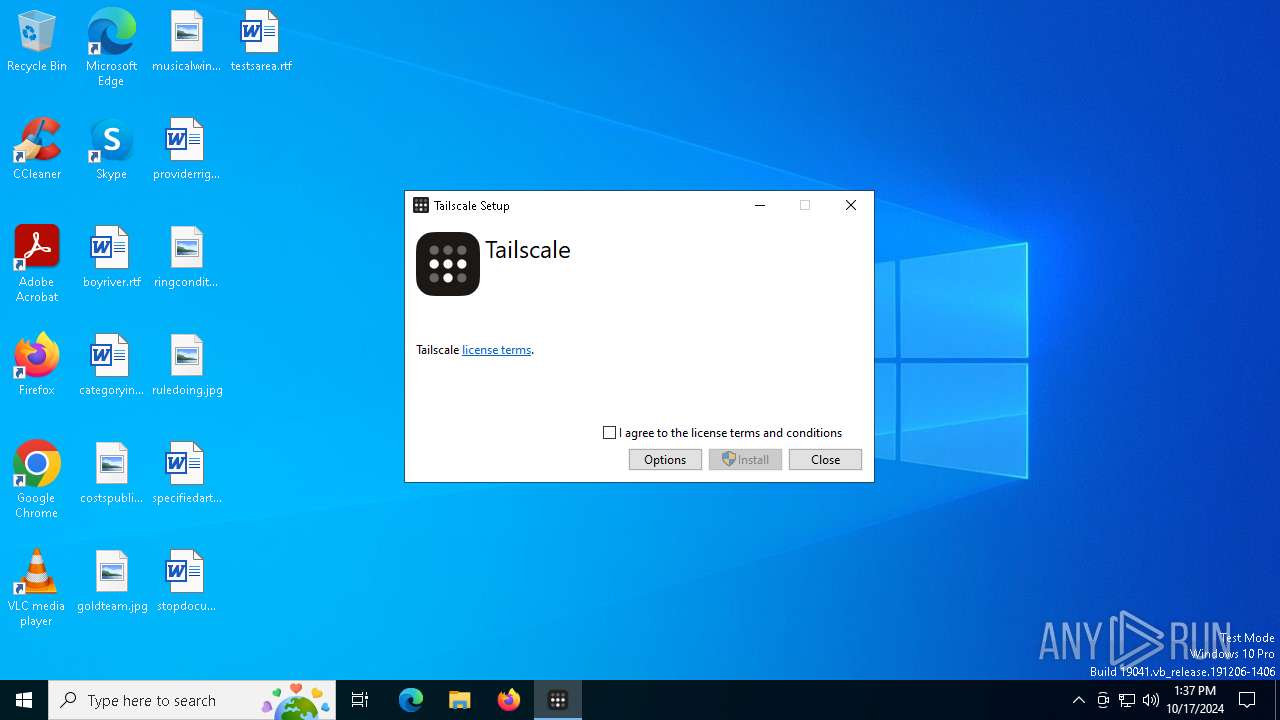Select the ringcondit... image file
The image size is (1280, 720).
pos(186,258)
